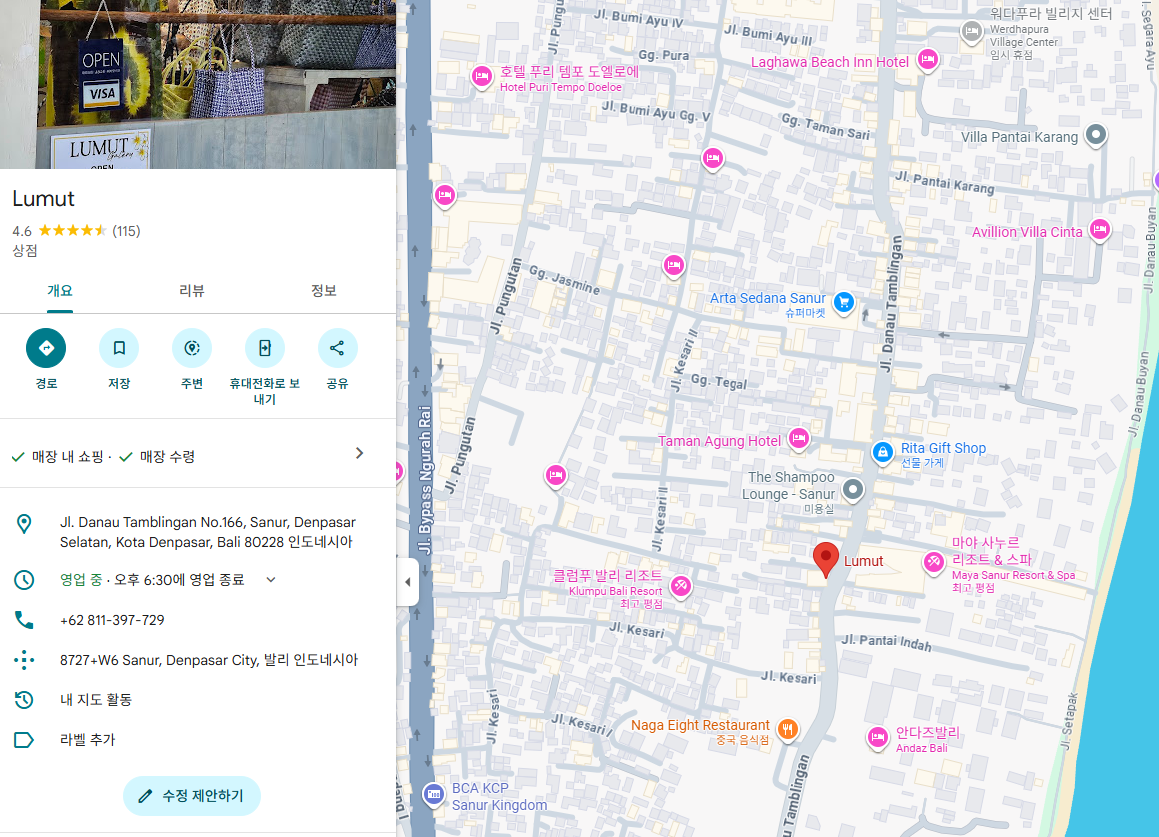The height and width of the screenshot is (837, 1159).
Task: Open Klumpu Bali Resort marker
Action: (x=681, y=586)
